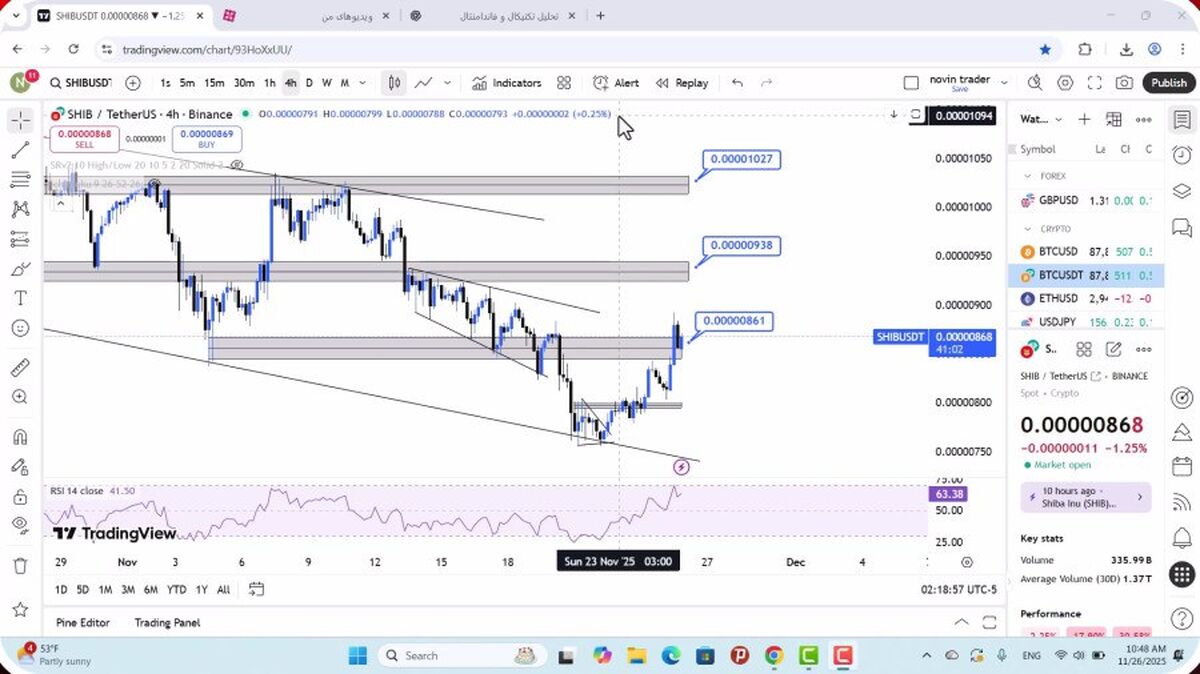Screen dimensions: 1200x674
Task: Open the indicator templates grid icon
Action: click(564, 83)
